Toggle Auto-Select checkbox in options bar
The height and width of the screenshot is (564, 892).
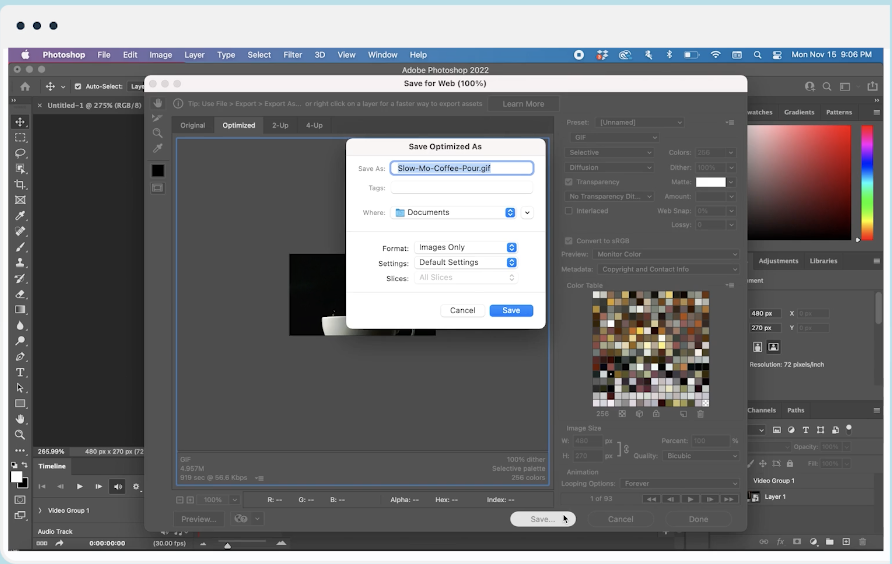78,87
